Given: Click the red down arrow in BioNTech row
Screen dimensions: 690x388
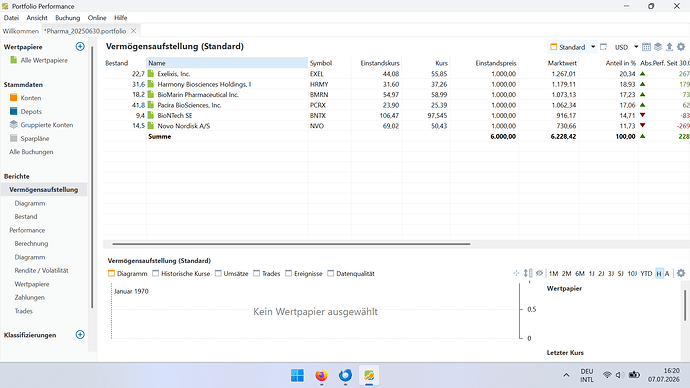Looking at the screenshot, I should pos(642,115).
